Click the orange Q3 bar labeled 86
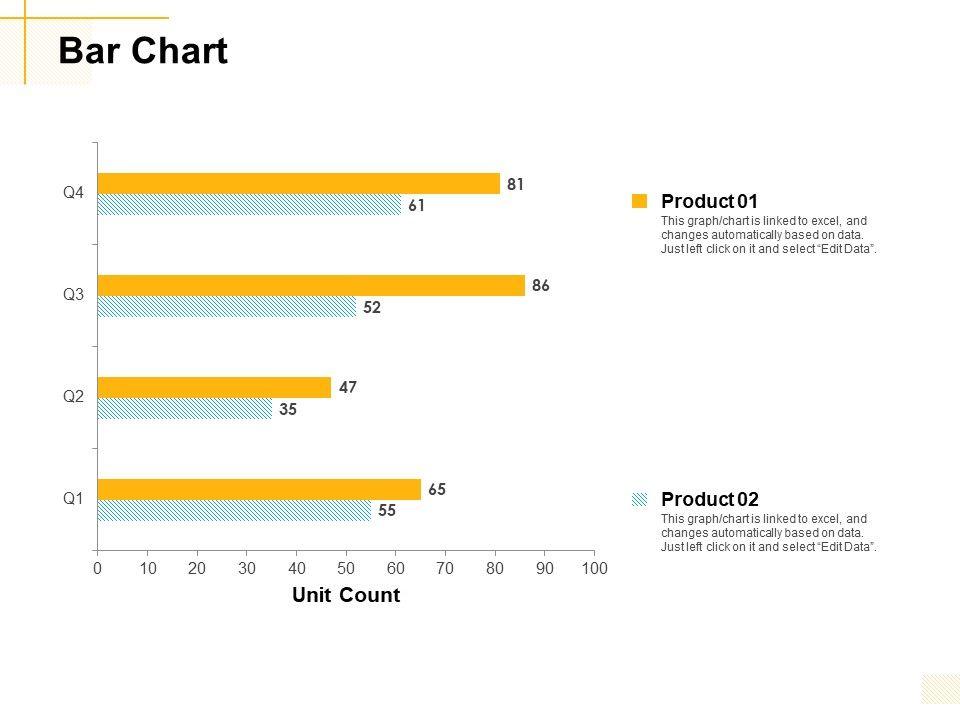960x720 pixels. click(x=311, y=285)
